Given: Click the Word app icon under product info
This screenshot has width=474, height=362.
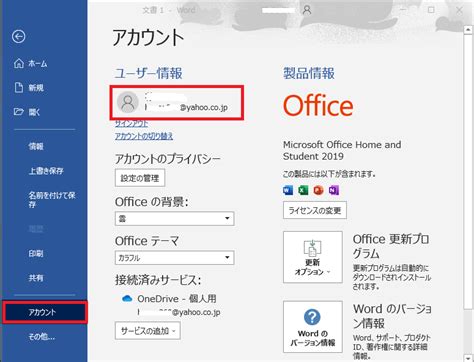Looking at the screenshot, I should pyautogui.click(x=288, y=190).
